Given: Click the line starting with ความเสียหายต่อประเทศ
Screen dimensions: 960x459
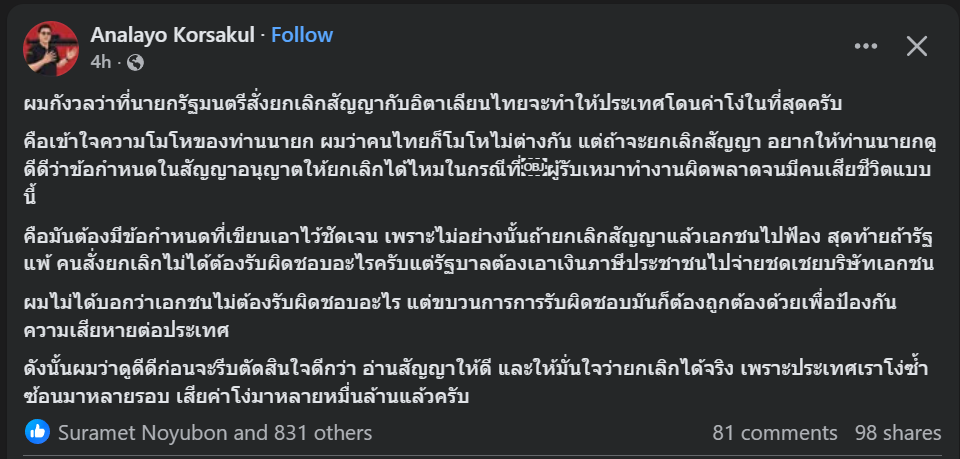Looking at the screenshot, I should point(128,326).
